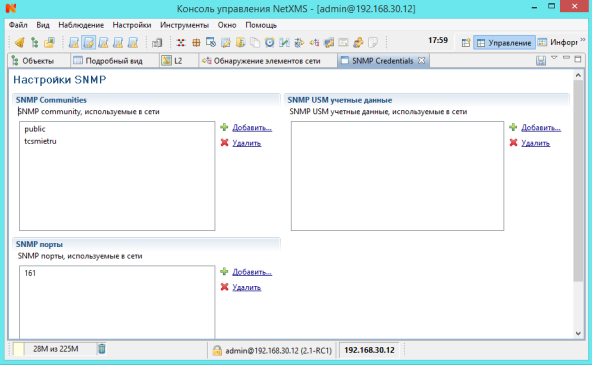Click the red-green network nodes toolbar icon

(x=181, y=42)
